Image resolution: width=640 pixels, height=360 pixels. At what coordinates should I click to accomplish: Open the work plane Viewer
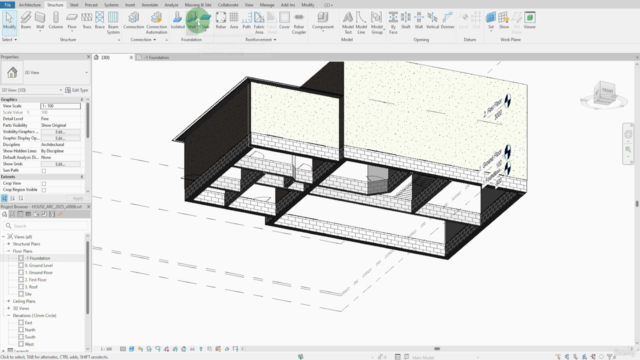pos(530,20)
